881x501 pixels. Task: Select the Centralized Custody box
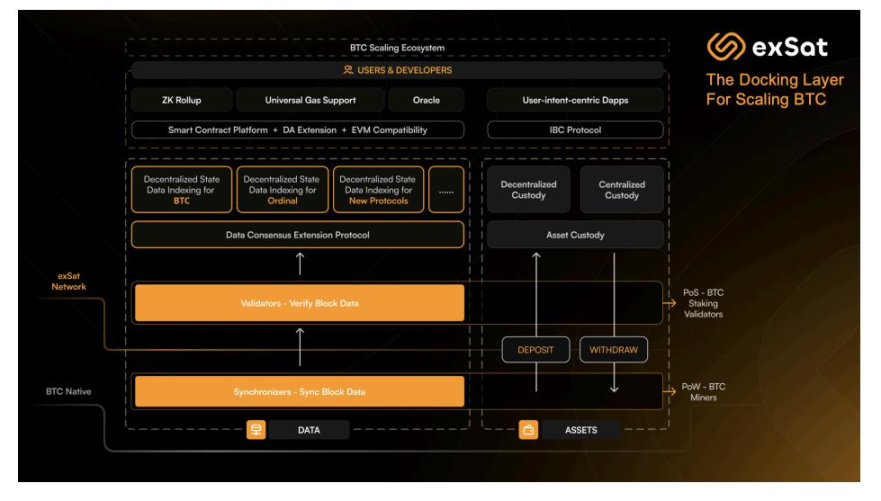(x=621, y=190)
